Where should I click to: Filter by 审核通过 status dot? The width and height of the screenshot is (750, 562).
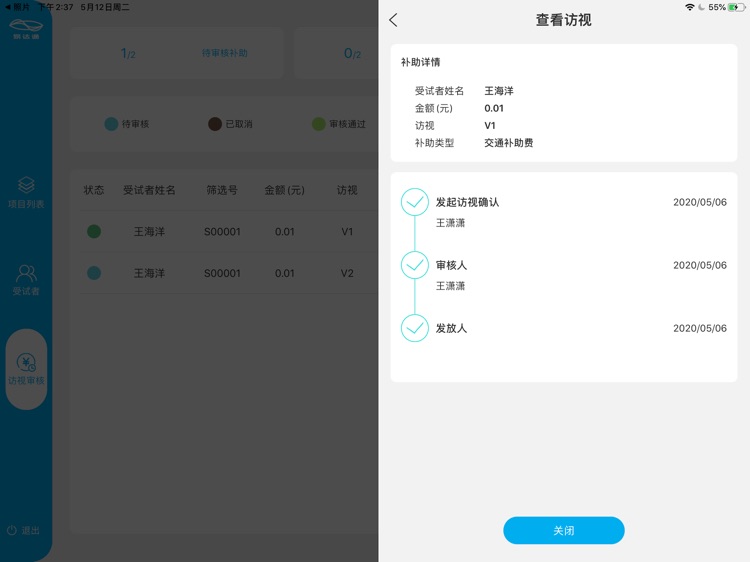pyautogui.click(x=319, y=124)
